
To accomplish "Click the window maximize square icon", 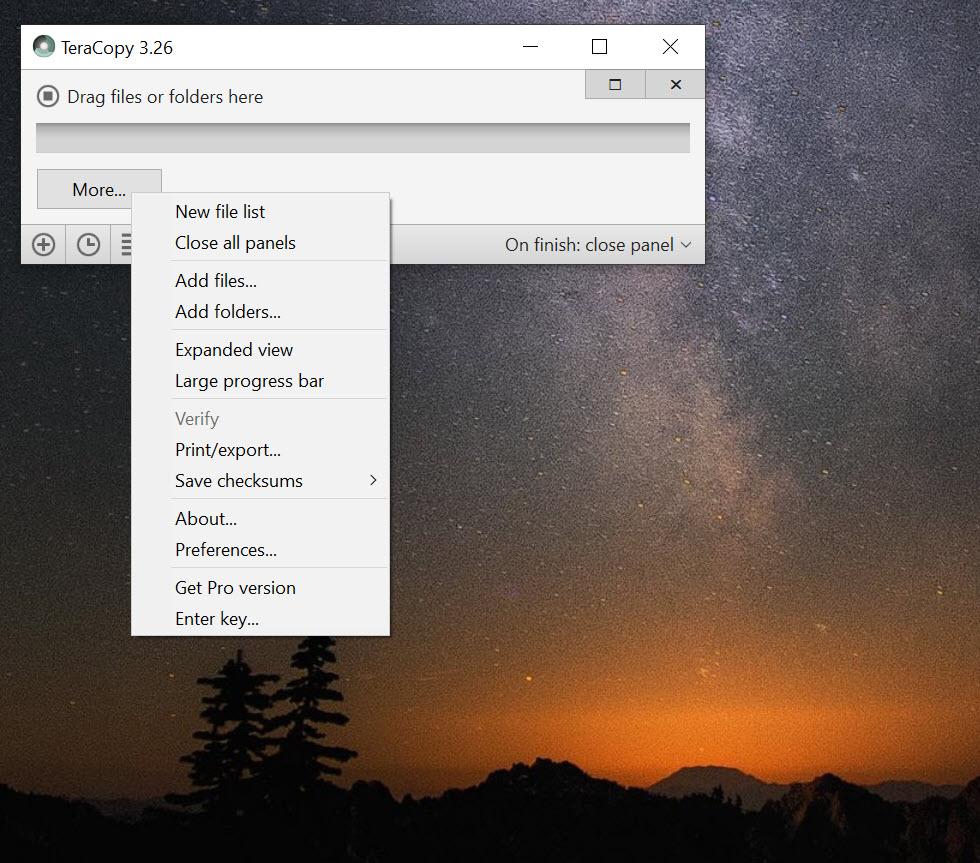I will (x=599, y=47).
